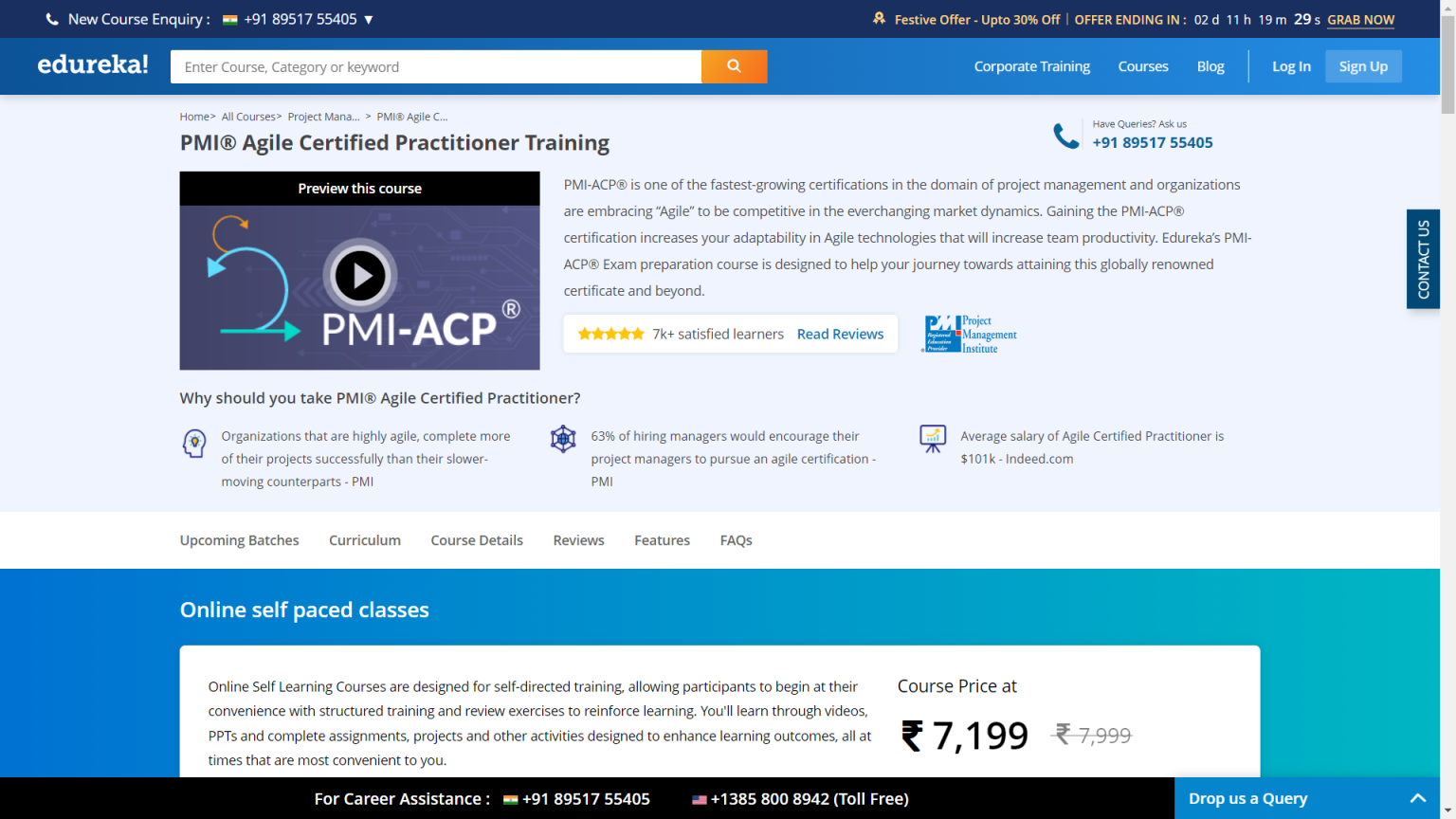Image resolution: width=1456 pixels, height=819 pixels.
Task: Click the lightbulb head benefit icon
Action: click(x=194, y=443)
